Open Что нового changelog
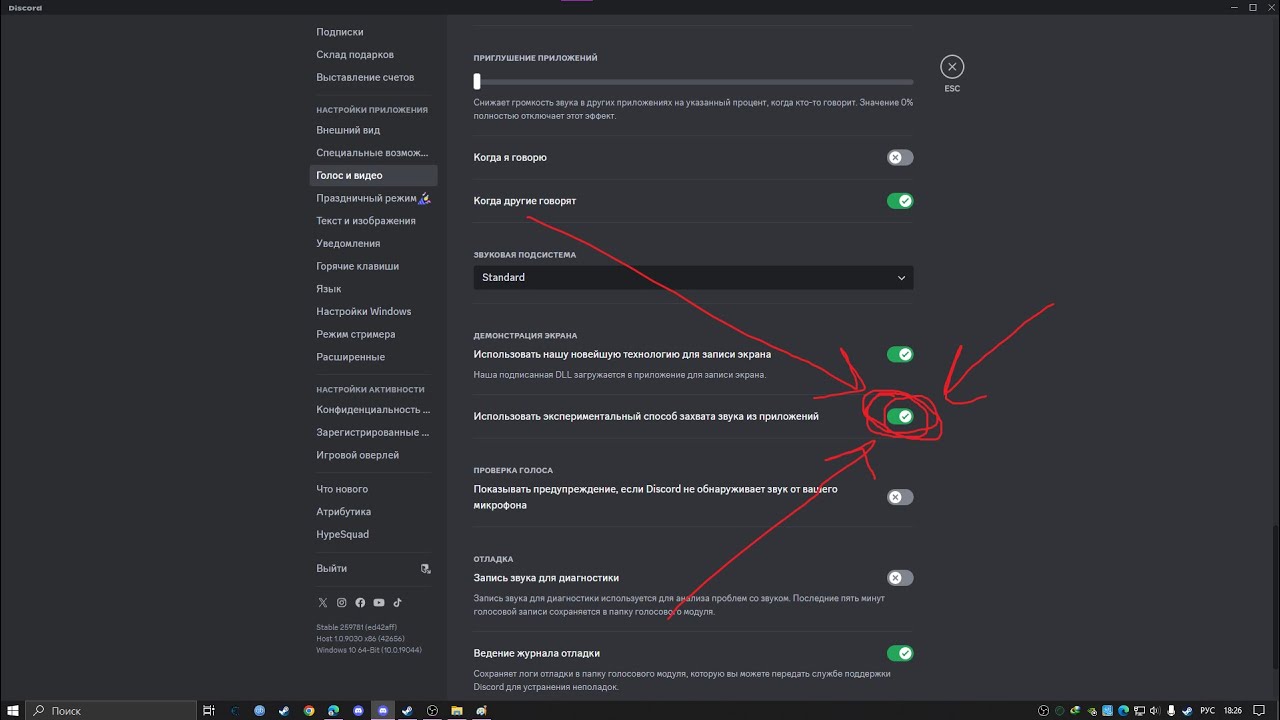The width and height of the screenshot is (1280, 720). click(372, 489)
